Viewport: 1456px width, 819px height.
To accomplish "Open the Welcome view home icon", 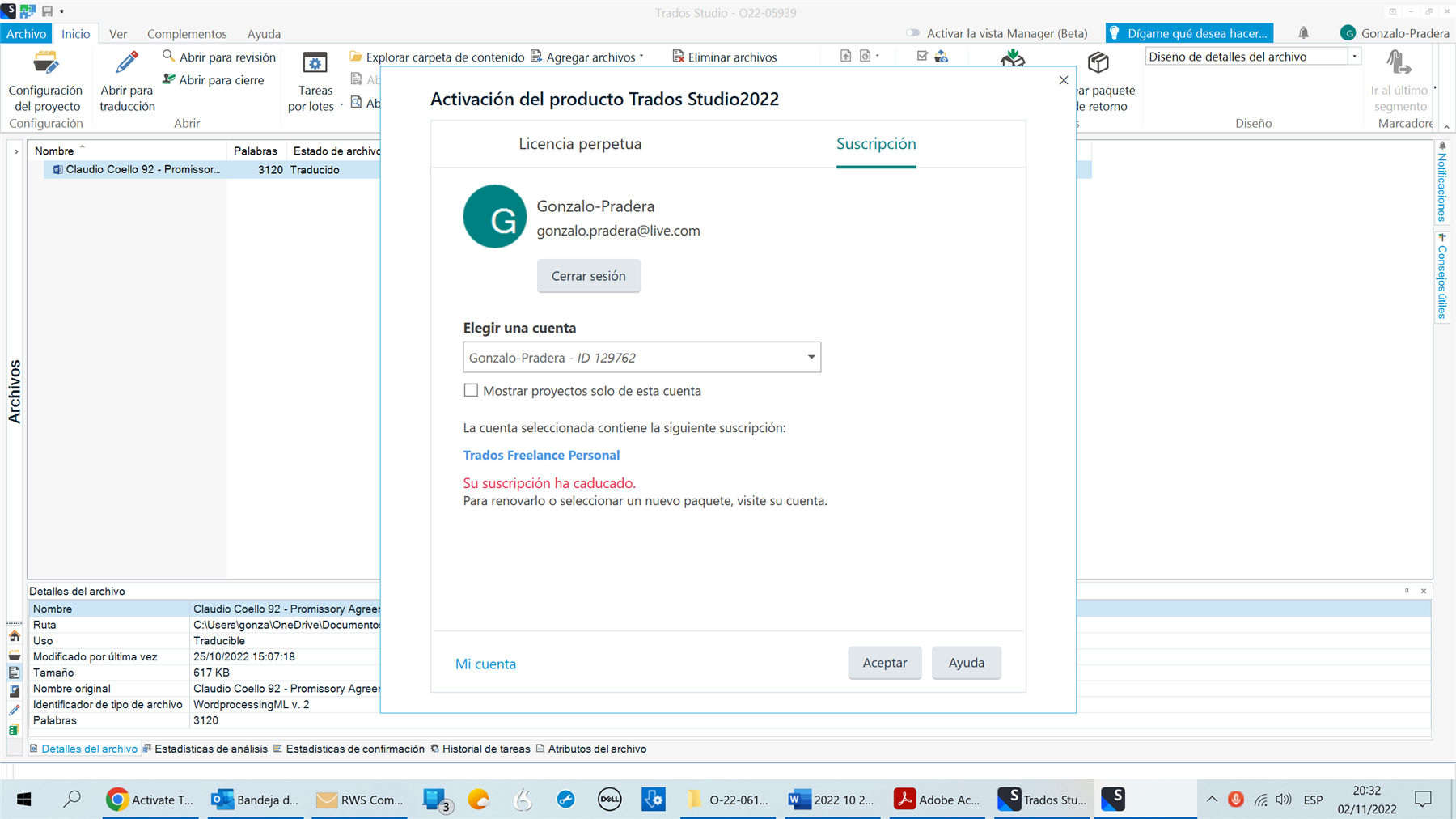I will point(15,636).
